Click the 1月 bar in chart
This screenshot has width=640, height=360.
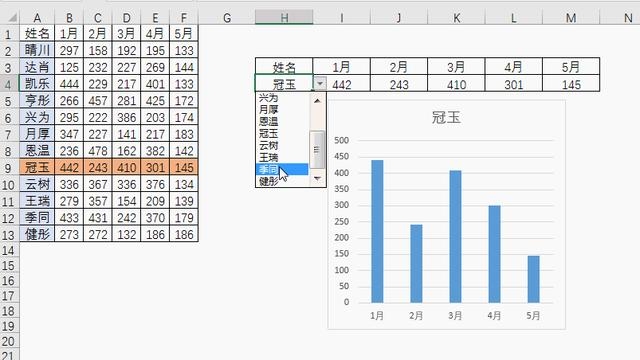(377, 231)
